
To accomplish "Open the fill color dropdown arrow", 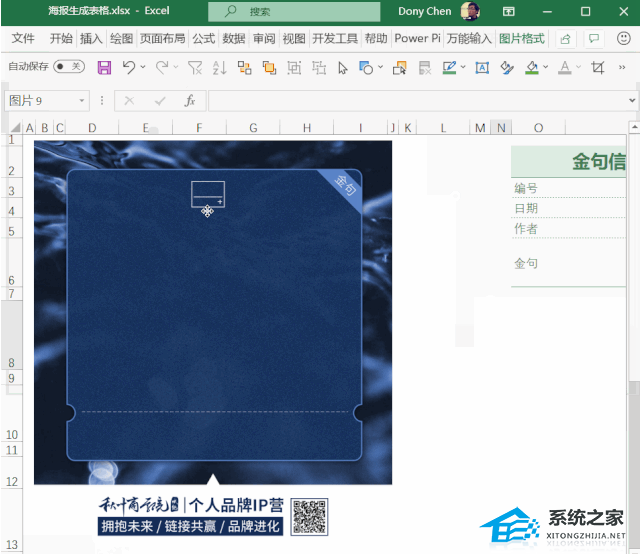I will (x=545, y=66).
